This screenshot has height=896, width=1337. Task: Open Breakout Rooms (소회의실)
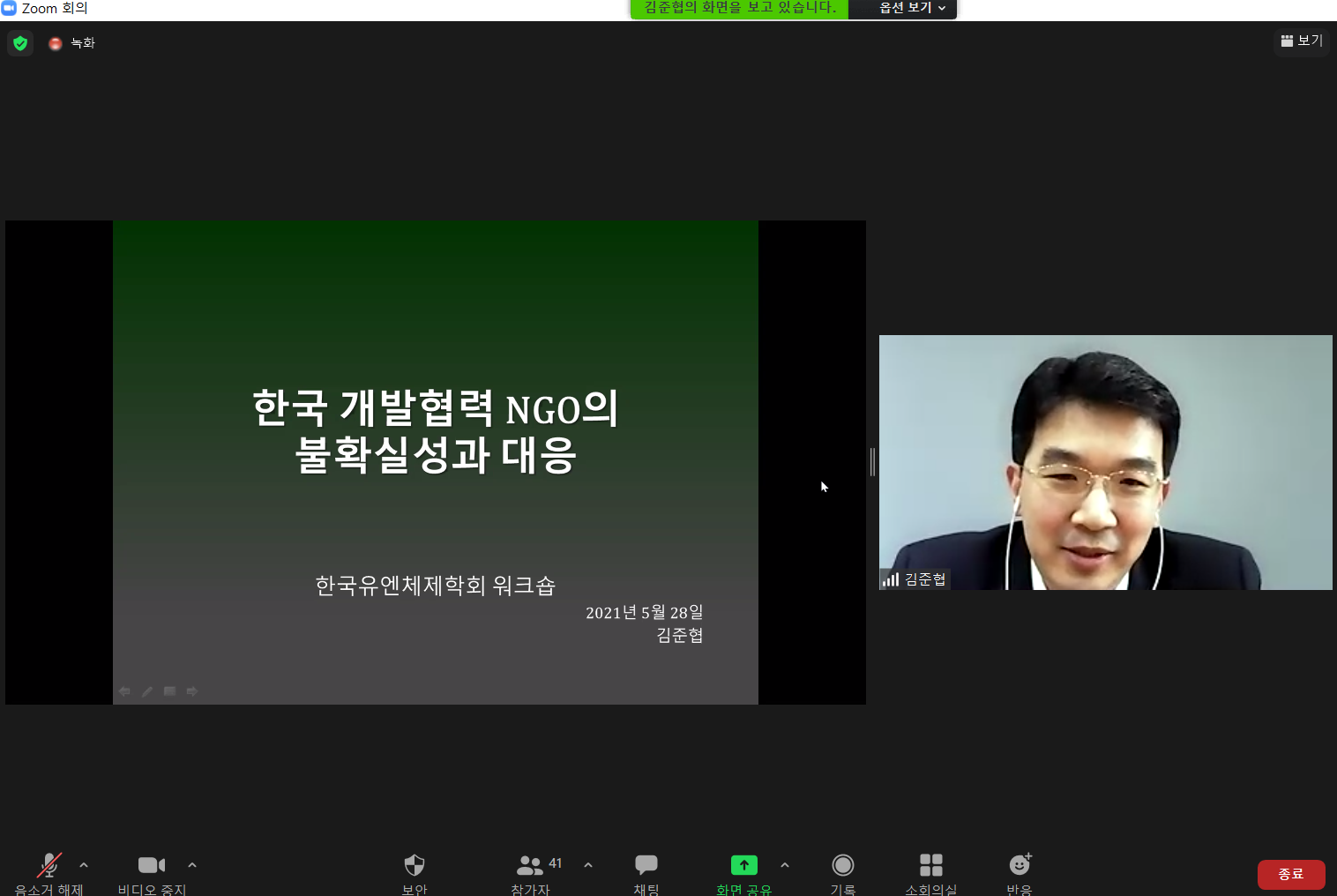pos(931,865)
